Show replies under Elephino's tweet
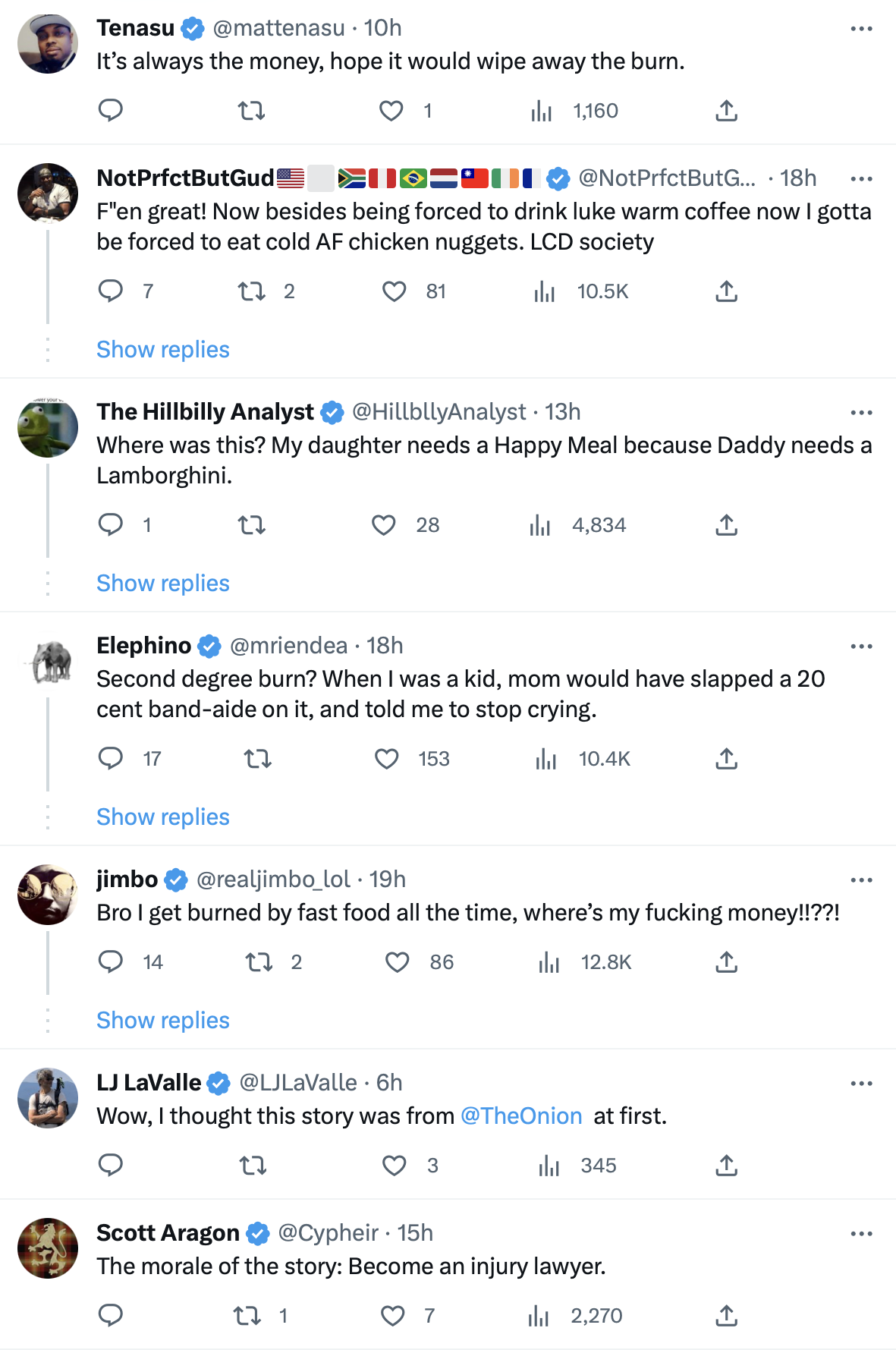 [x=163, y=817]
